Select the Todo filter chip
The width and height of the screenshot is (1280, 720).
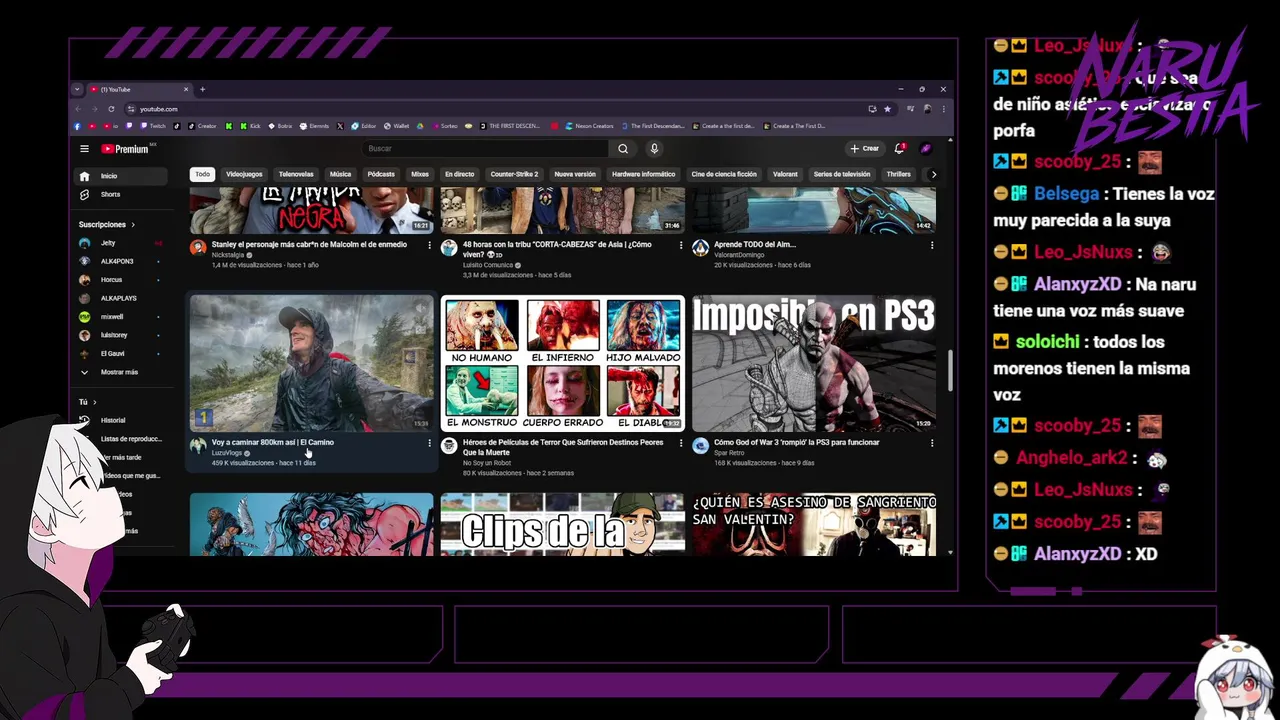203,174
